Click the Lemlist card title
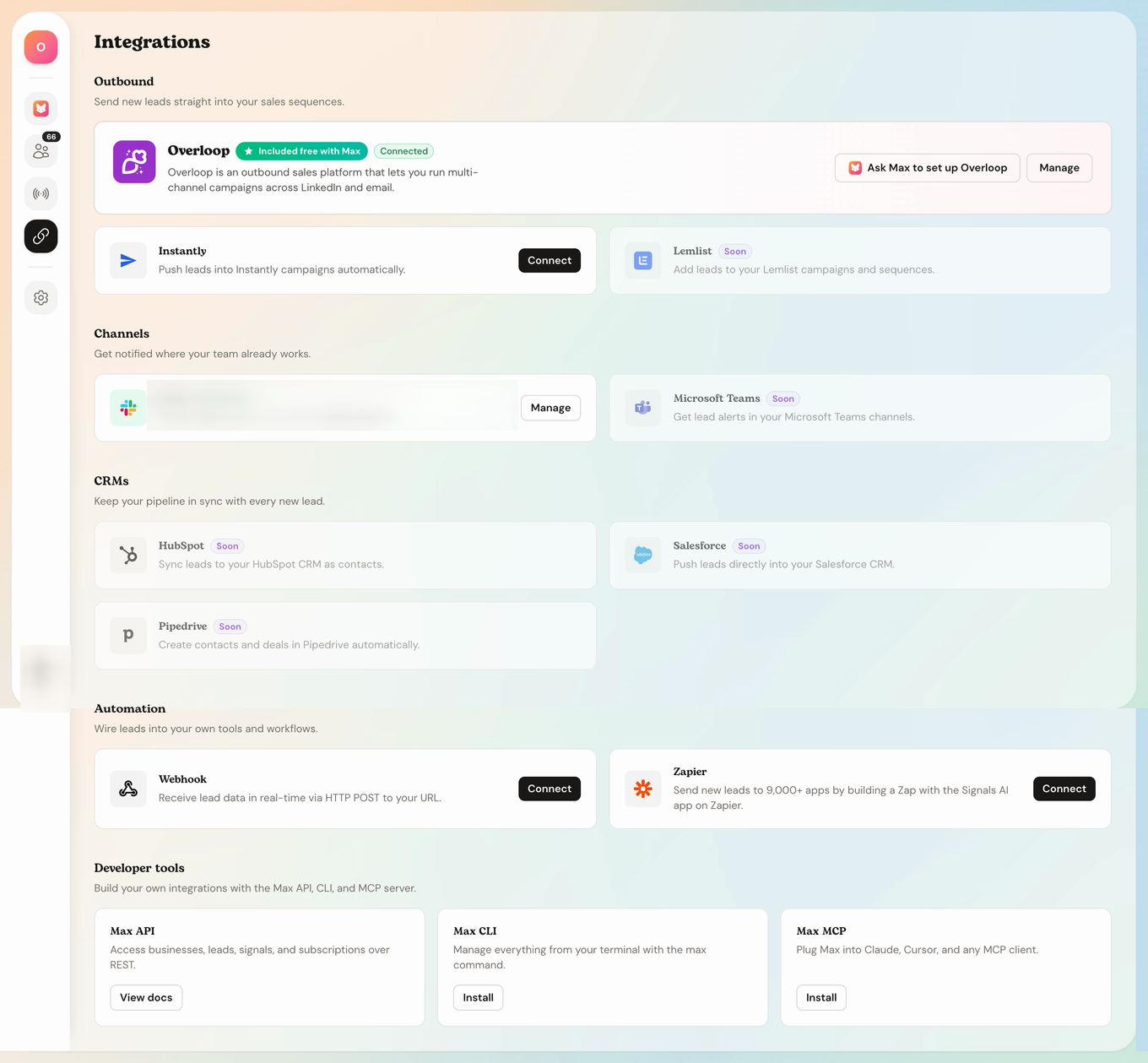The image size is (1148, 1063). point(692,251)
